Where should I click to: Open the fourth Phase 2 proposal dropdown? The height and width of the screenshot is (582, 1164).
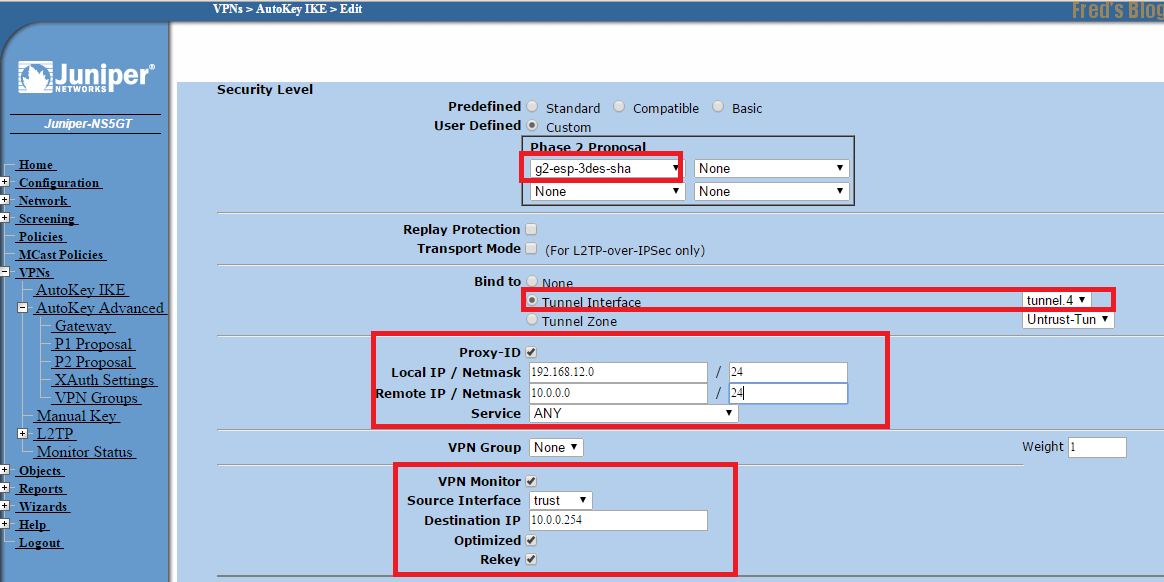[771, 192]
